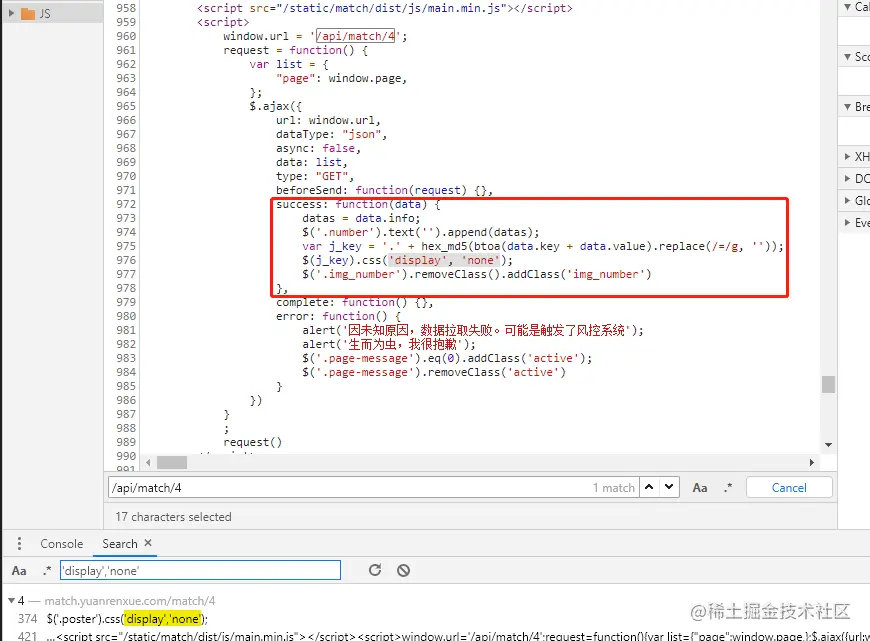Click the horizontal scrollbar right arrow
The height and width of the screenshot is (641, 870).
click(812, 462)
